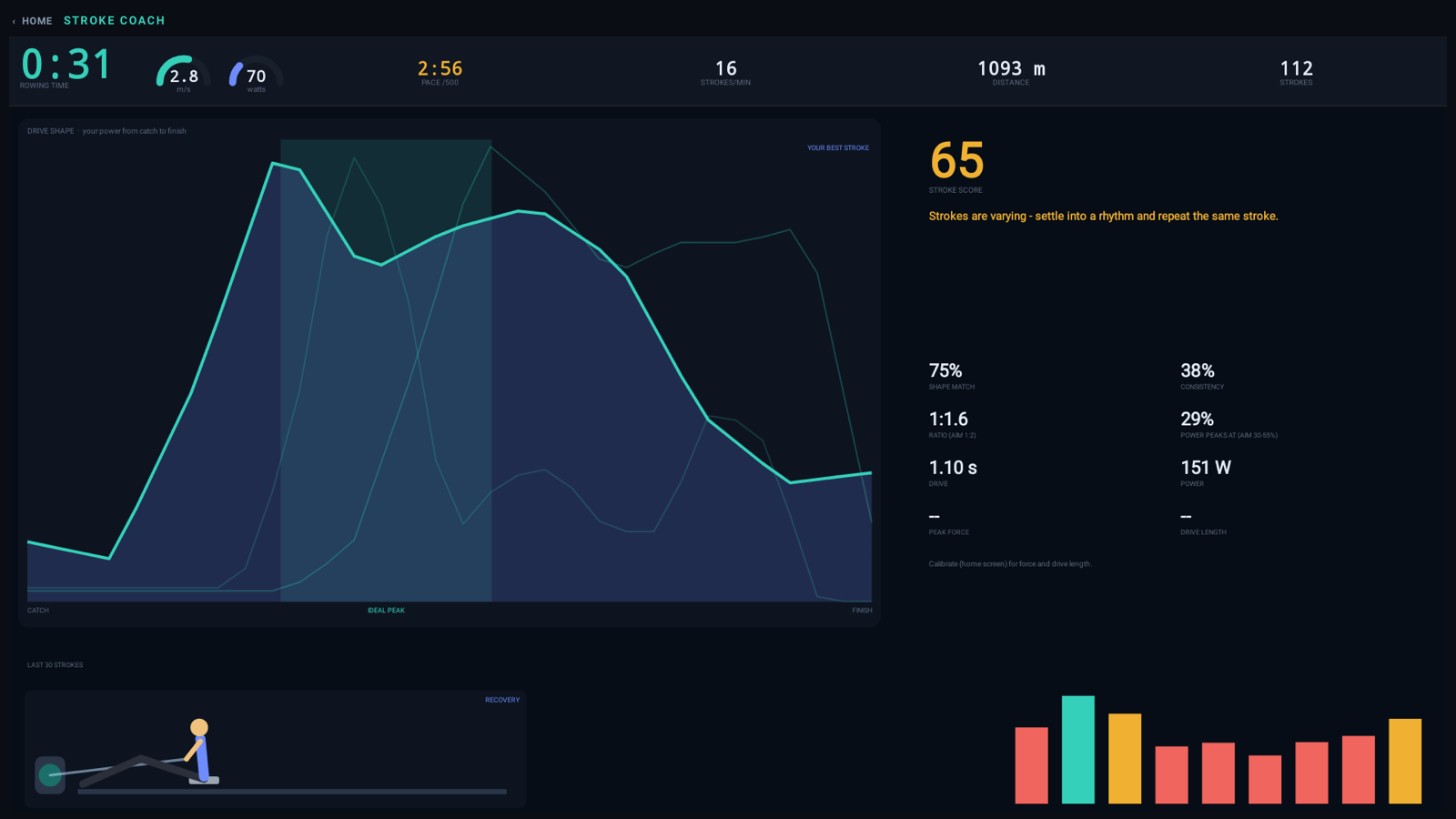
Task: Click the 2:56 pace /500 value
Action: [x=440, y=68]
